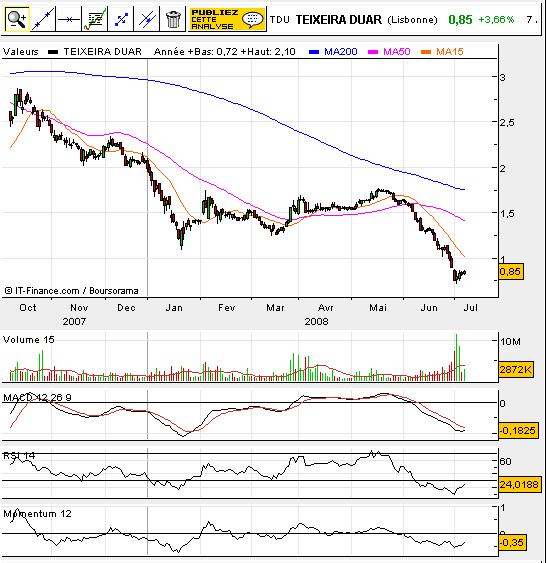
Task: Click the TDU ticker symbol
Action: click(280, 20)
